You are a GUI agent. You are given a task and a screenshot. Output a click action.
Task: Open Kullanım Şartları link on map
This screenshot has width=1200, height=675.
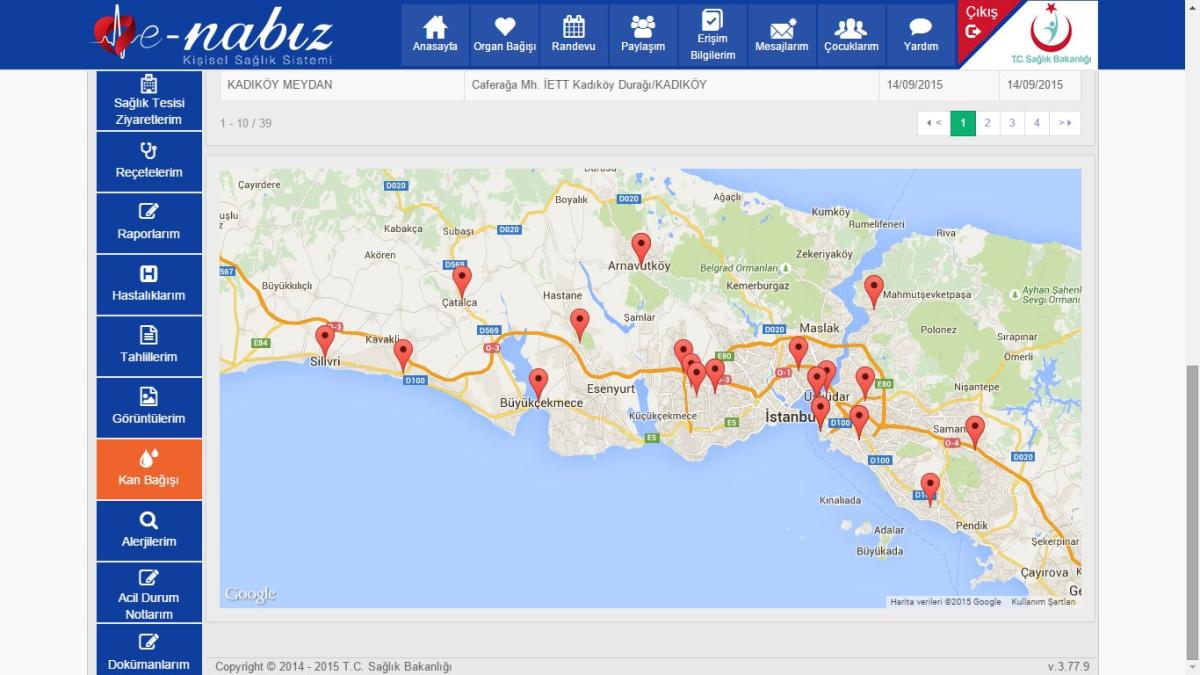[1043, 602]
